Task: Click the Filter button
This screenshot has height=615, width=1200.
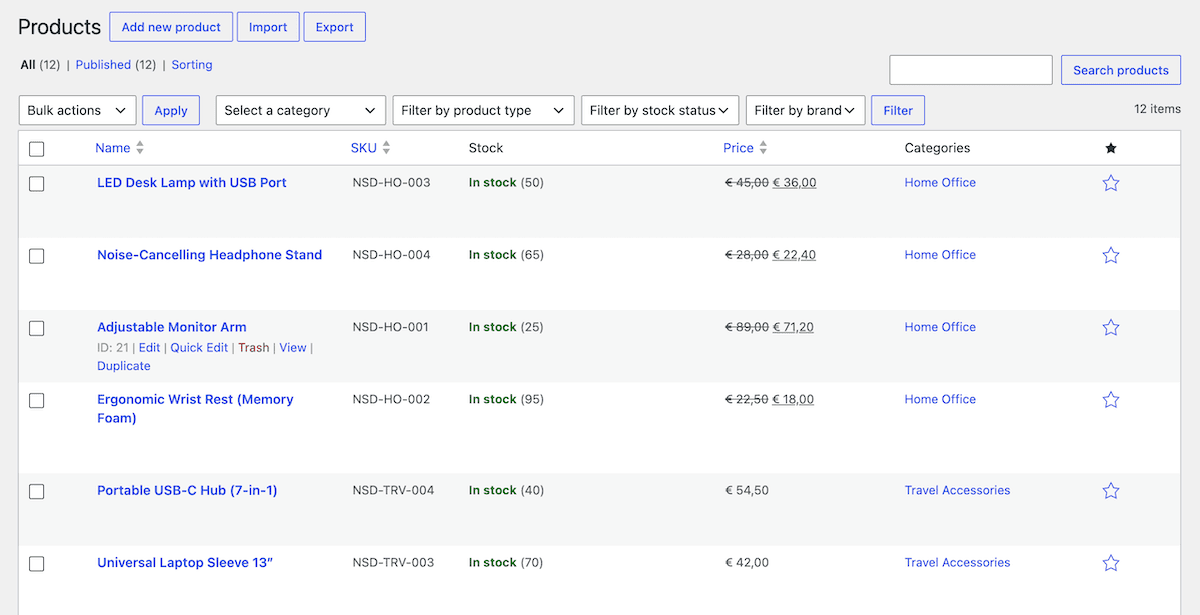Action: click(x=898, y=110)
